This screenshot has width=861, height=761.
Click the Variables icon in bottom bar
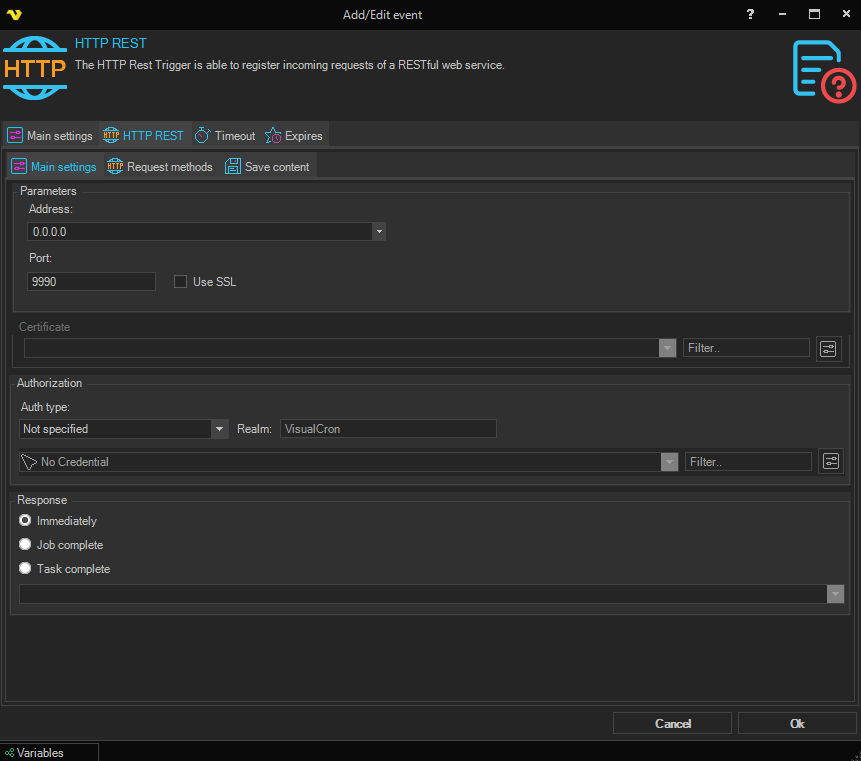click(x=9, y=752)
